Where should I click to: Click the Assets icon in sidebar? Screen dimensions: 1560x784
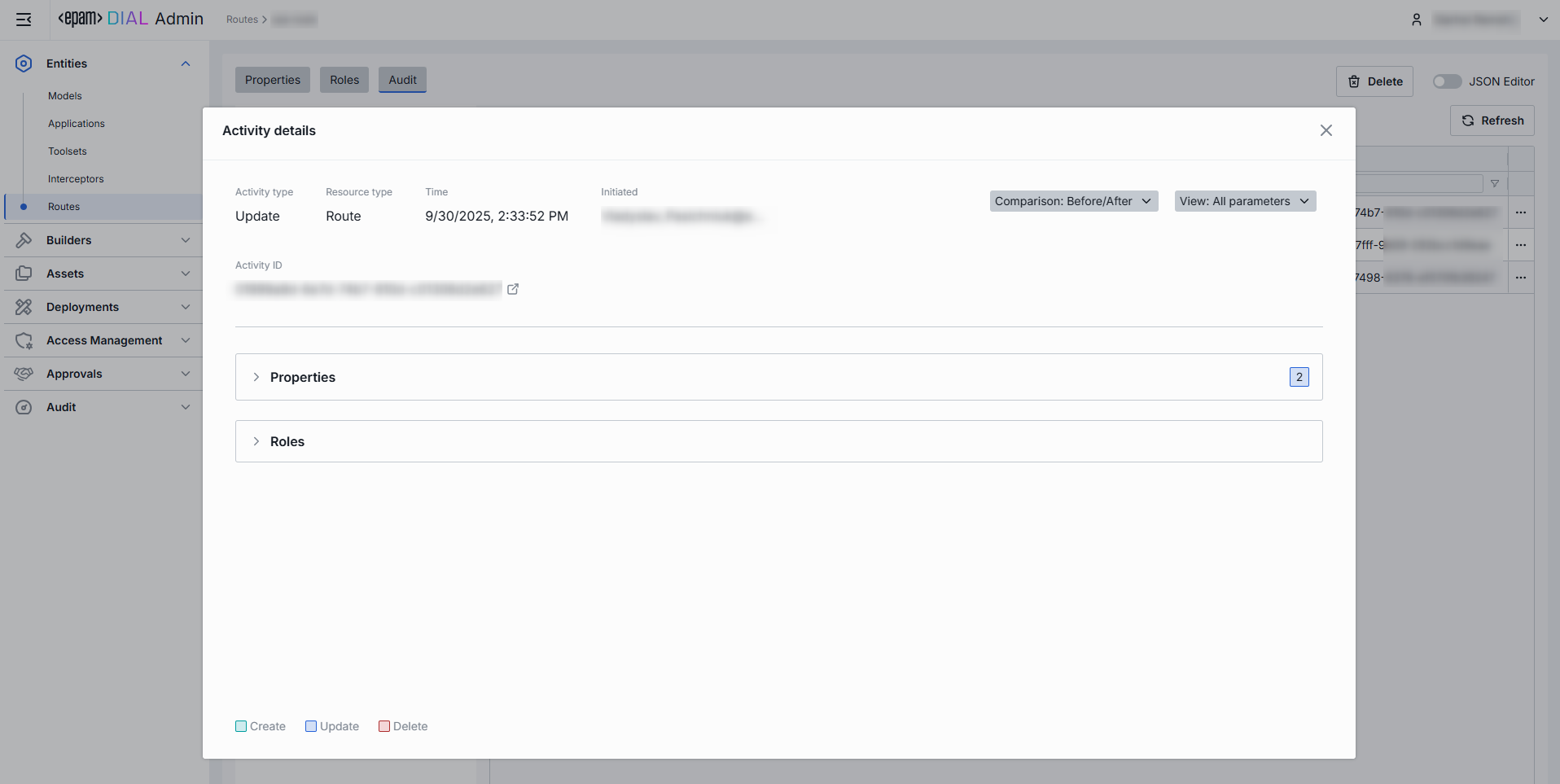(x=24, y=274)
